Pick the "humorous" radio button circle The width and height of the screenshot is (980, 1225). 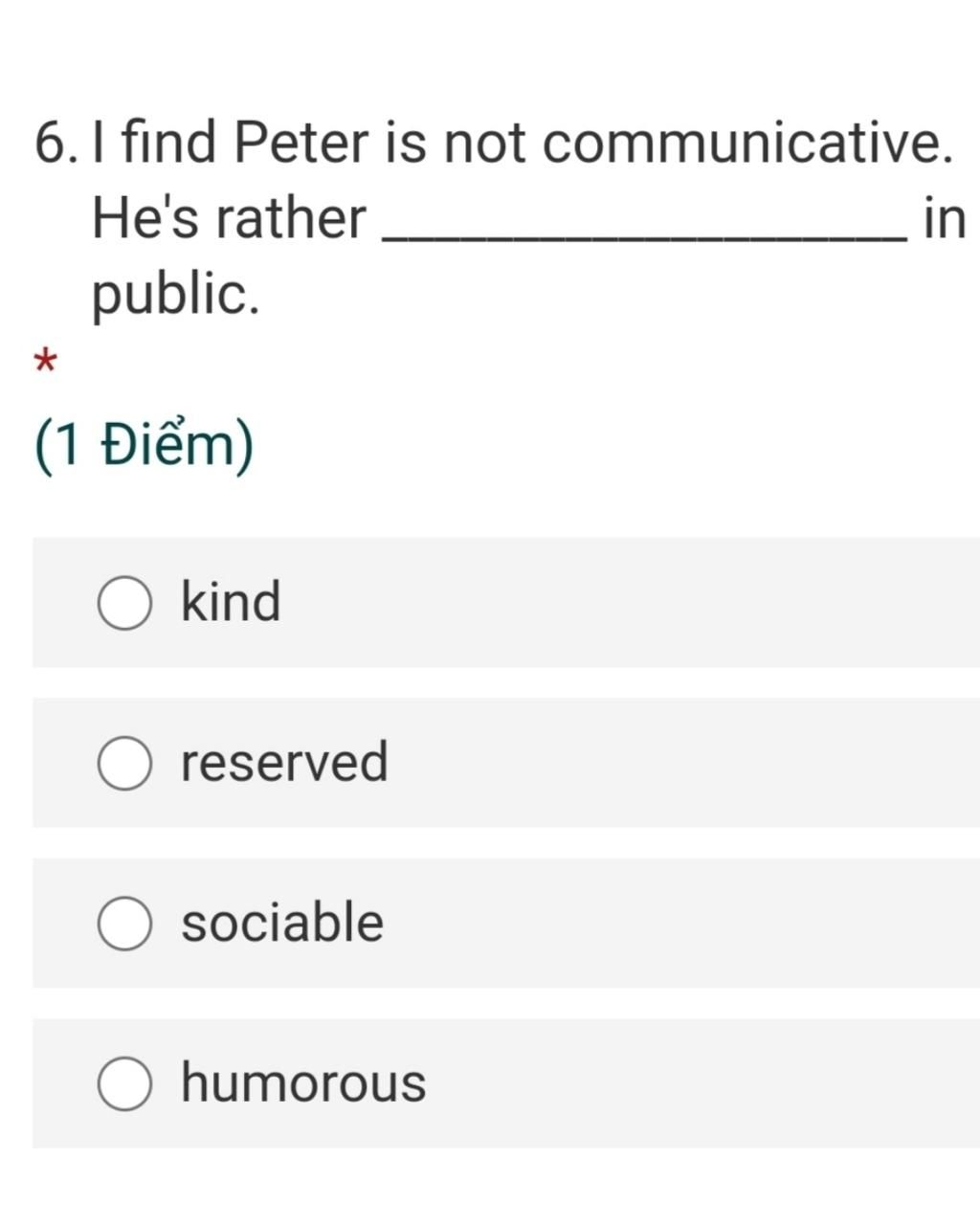123,1083
